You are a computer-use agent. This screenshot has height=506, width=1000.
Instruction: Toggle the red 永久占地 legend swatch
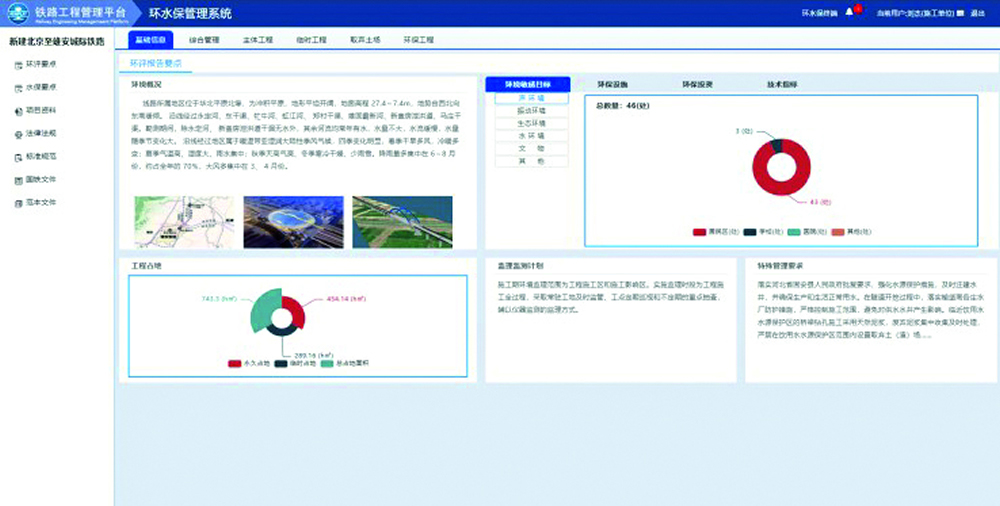[235, 364]
